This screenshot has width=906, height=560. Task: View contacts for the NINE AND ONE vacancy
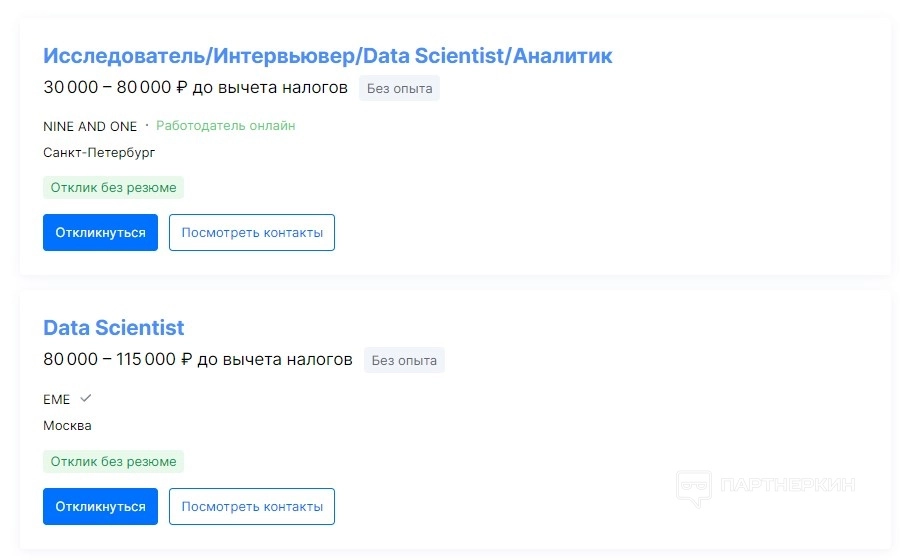coord(252,233)
